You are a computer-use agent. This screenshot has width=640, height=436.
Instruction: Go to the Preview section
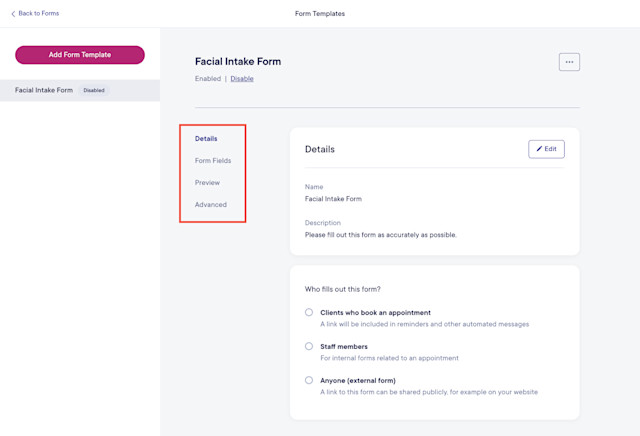[x=207, y=182]
